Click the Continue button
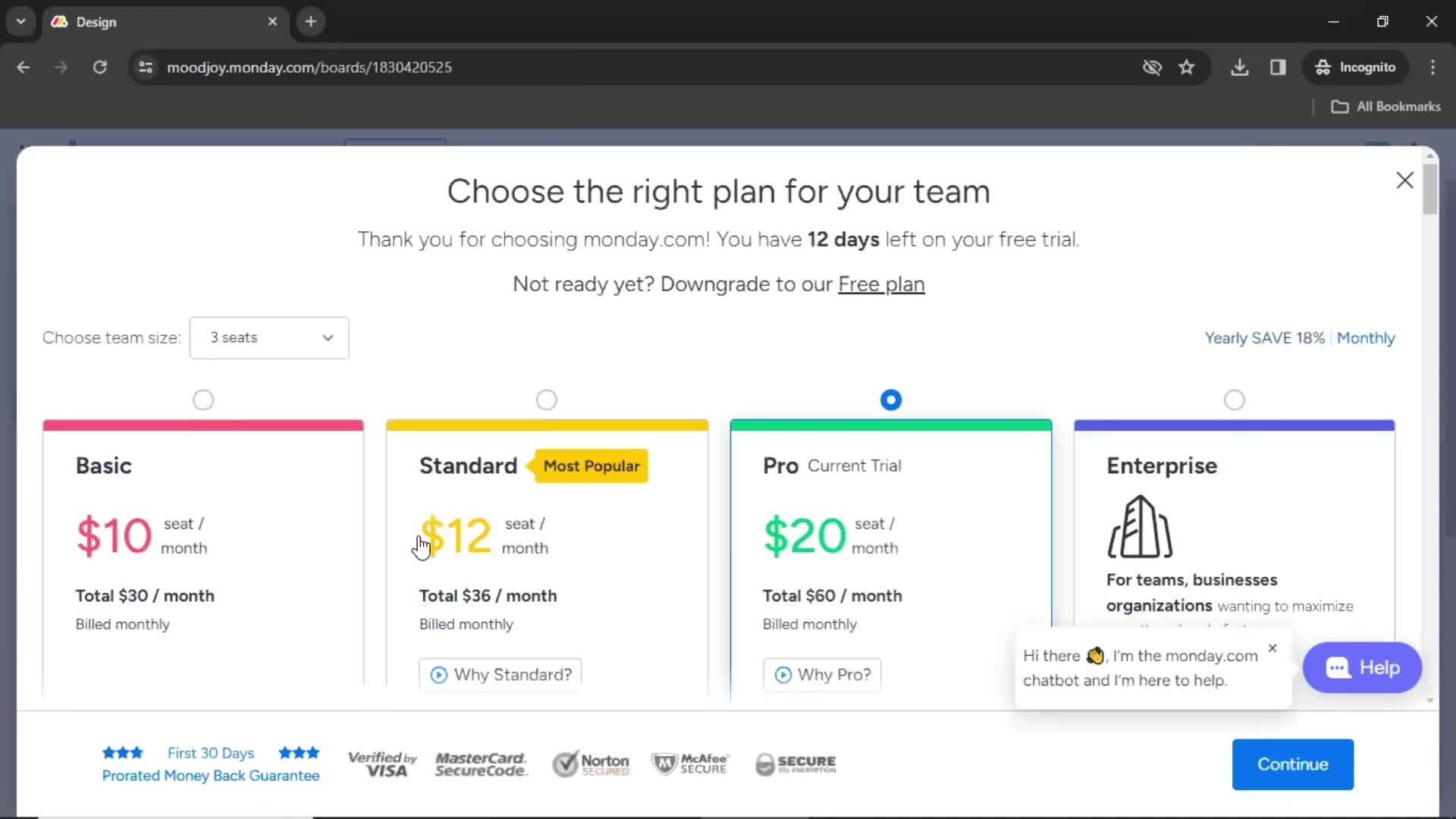This screenshot has width=1456, height=819. click(1293, 764)
